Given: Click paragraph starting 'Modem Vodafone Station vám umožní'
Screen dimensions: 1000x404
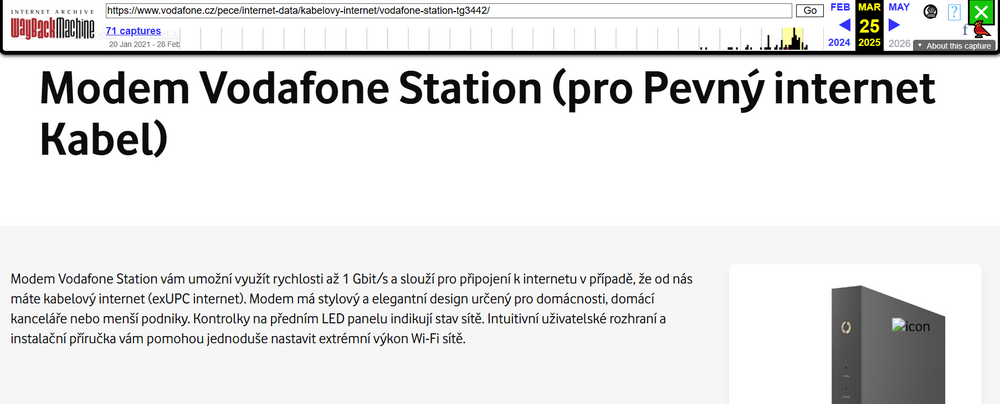Looking at the screenshot, I should click(352, 309).
